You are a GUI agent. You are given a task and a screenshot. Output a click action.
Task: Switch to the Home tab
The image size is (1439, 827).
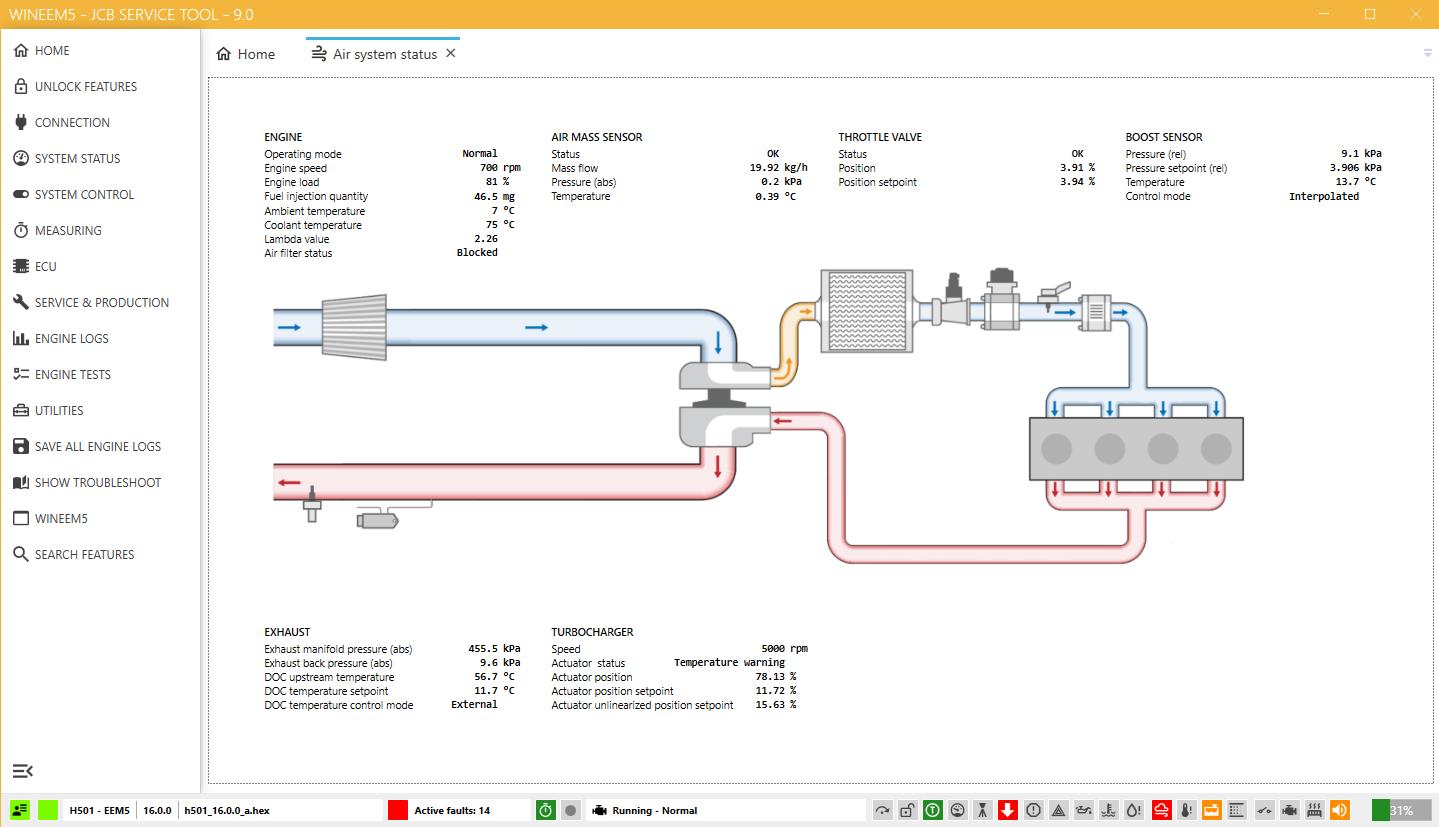246,54
